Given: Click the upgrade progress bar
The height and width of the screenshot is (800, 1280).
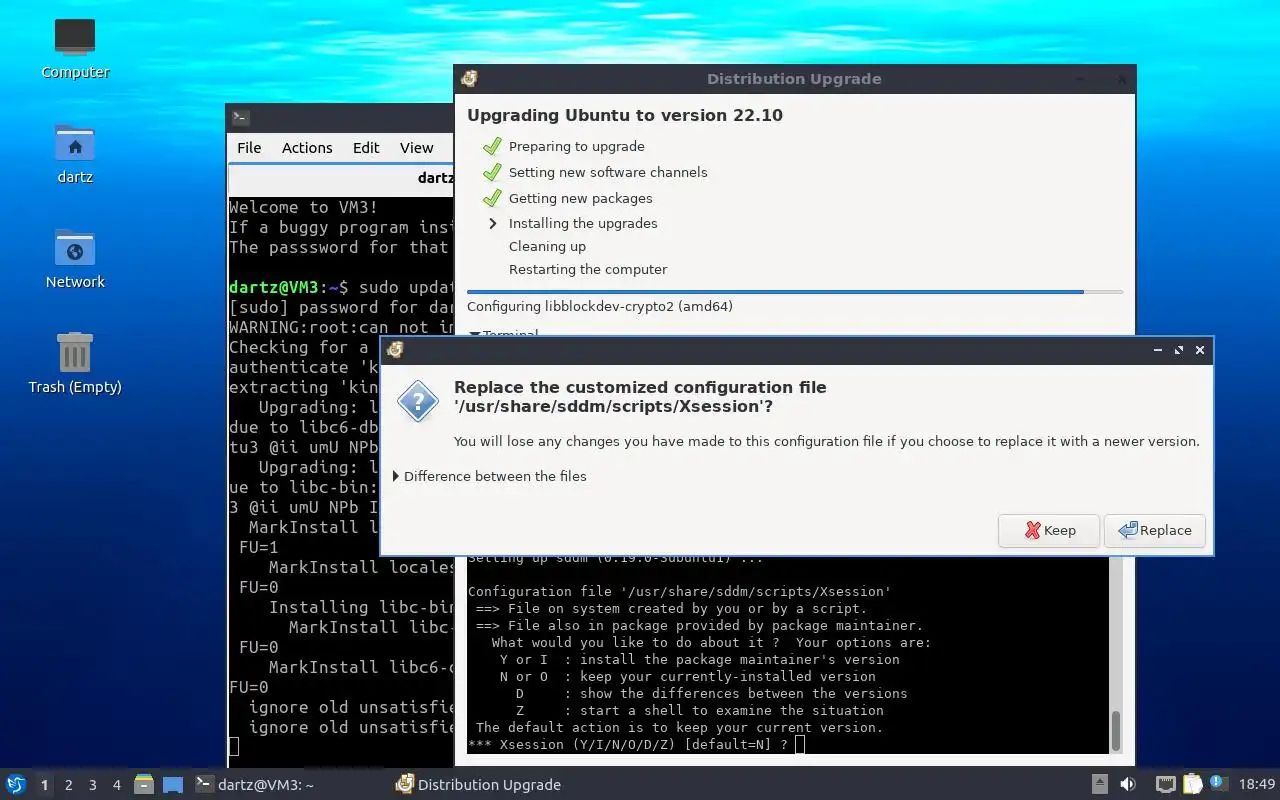Looking at the screenshot, I should point(795,292).
